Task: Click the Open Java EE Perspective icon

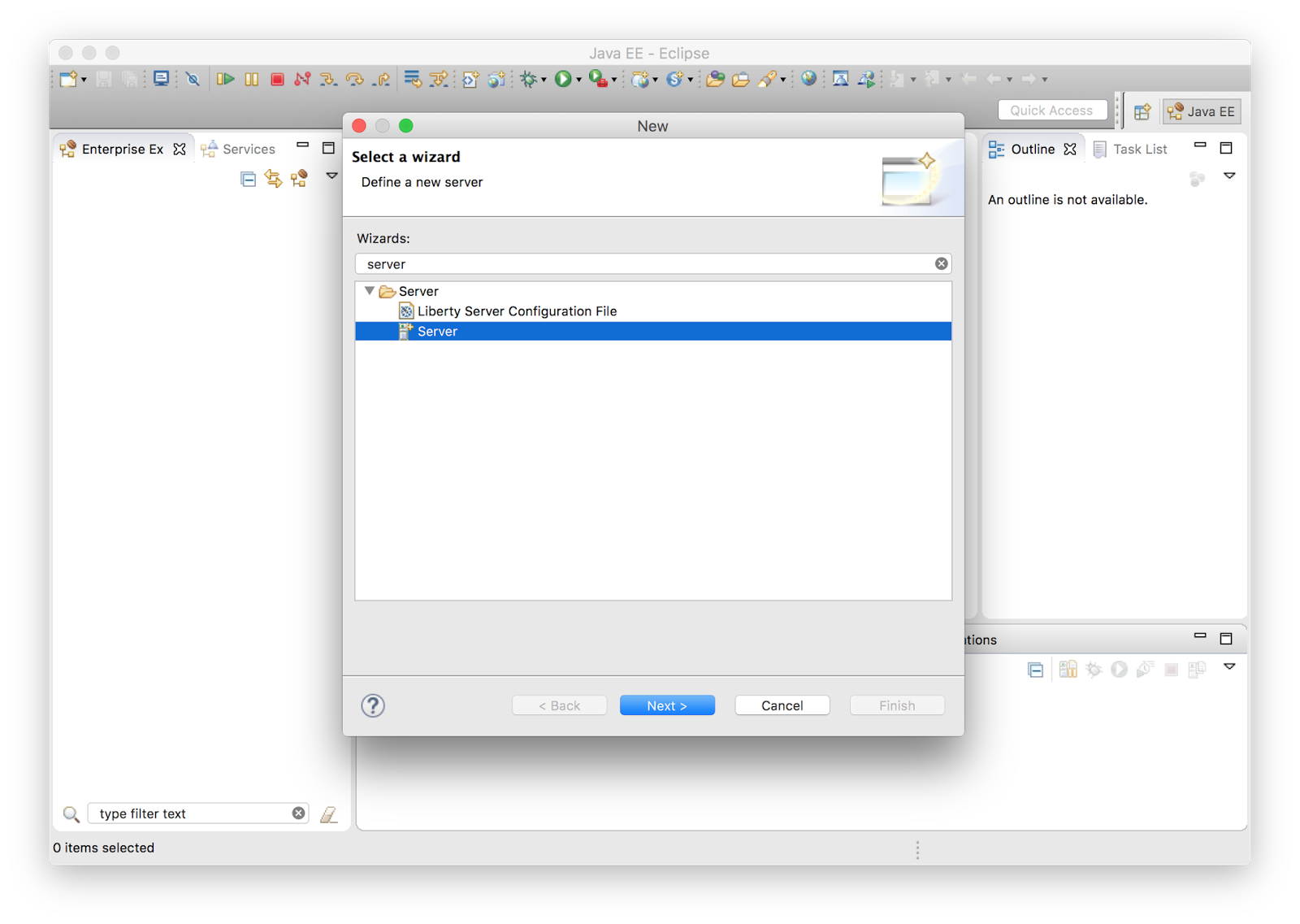Action: [x=1202, y=111]
